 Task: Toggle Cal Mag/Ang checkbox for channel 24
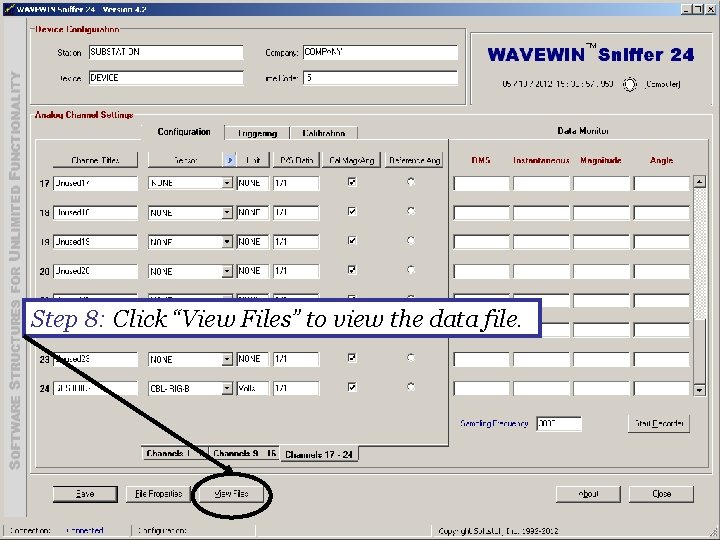(352, 387)
